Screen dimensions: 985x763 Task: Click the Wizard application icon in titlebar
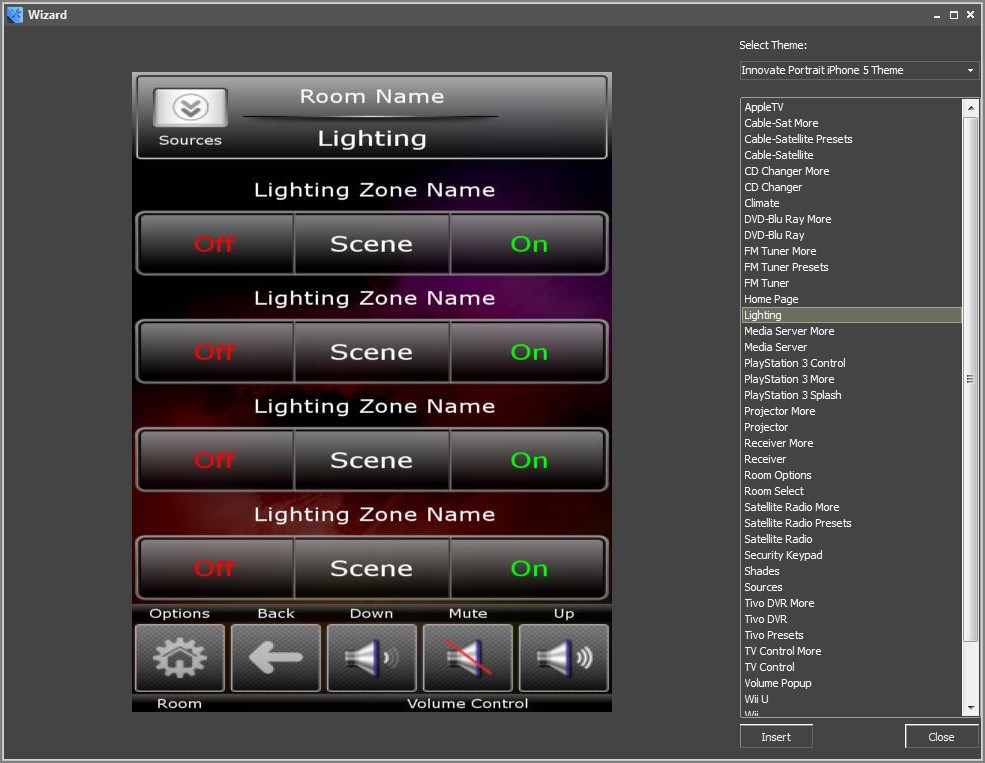coord(12,14)
